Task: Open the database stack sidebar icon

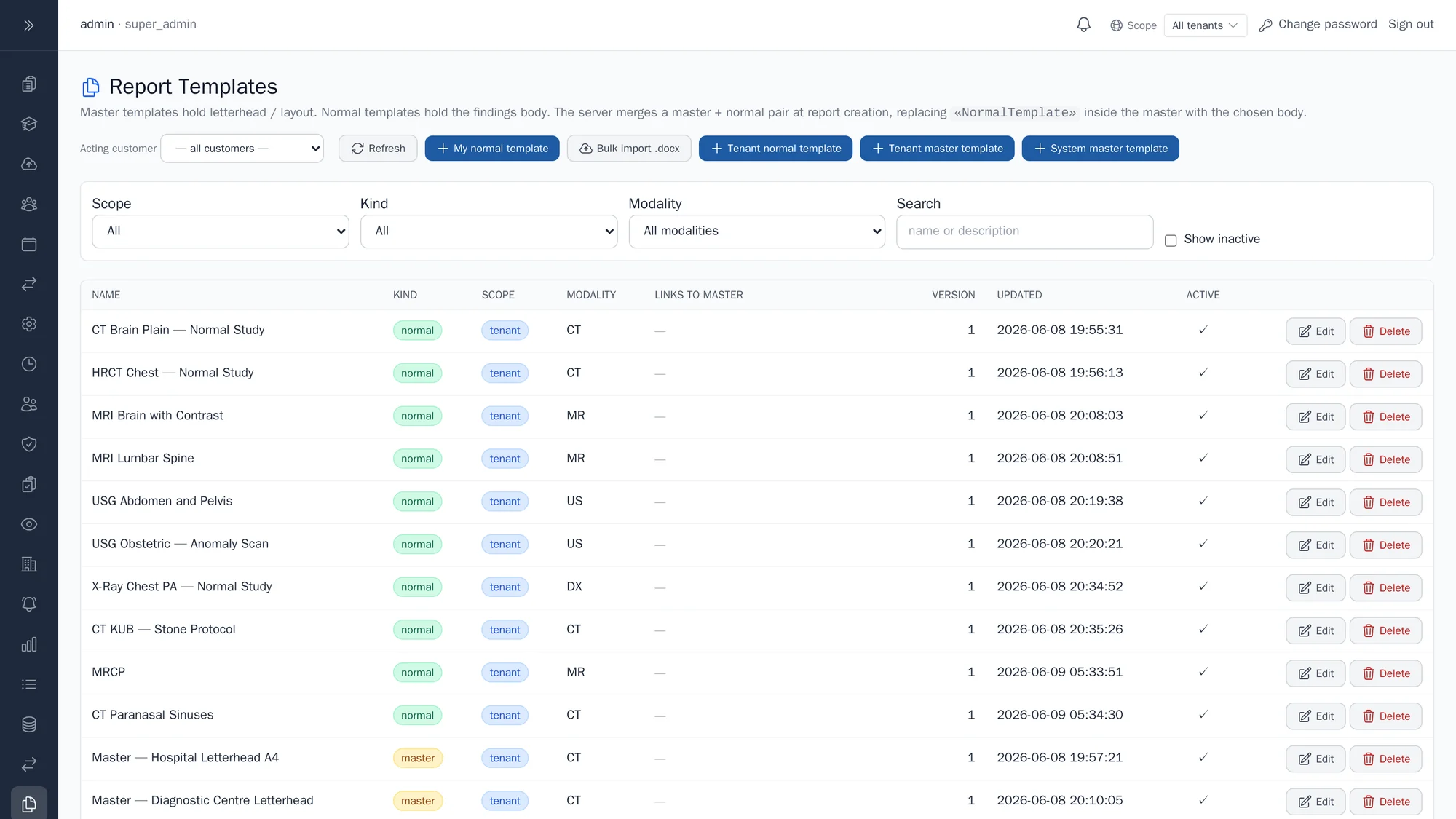Action: pyautogui.click(x=28, y=724)
